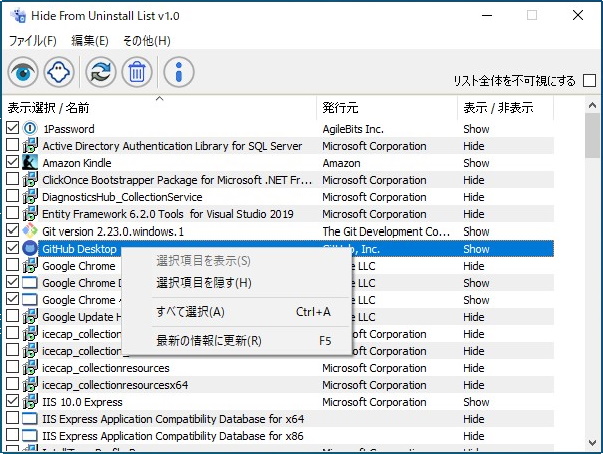
Task: Click the DiagnosticsHub_CollectionService row icon
Action: [x=30, y=197]
